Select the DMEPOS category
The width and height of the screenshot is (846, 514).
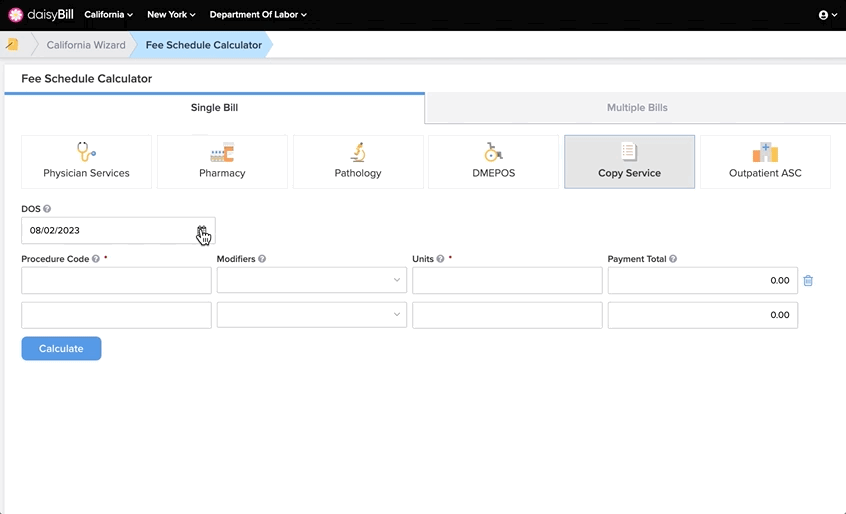[x=494, y=162]
